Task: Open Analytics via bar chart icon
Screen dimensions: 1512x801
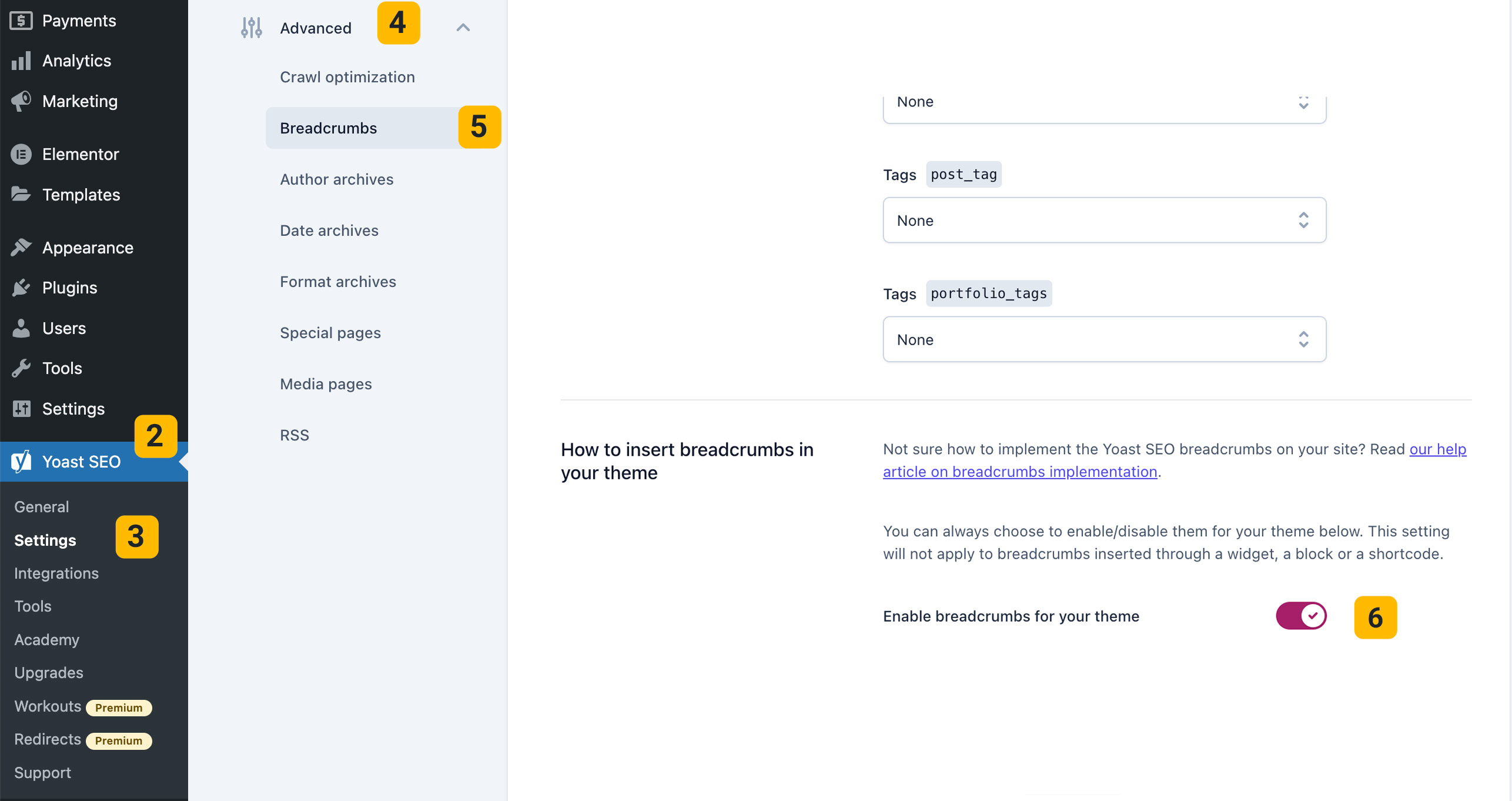Action: [x=21, y=61]
